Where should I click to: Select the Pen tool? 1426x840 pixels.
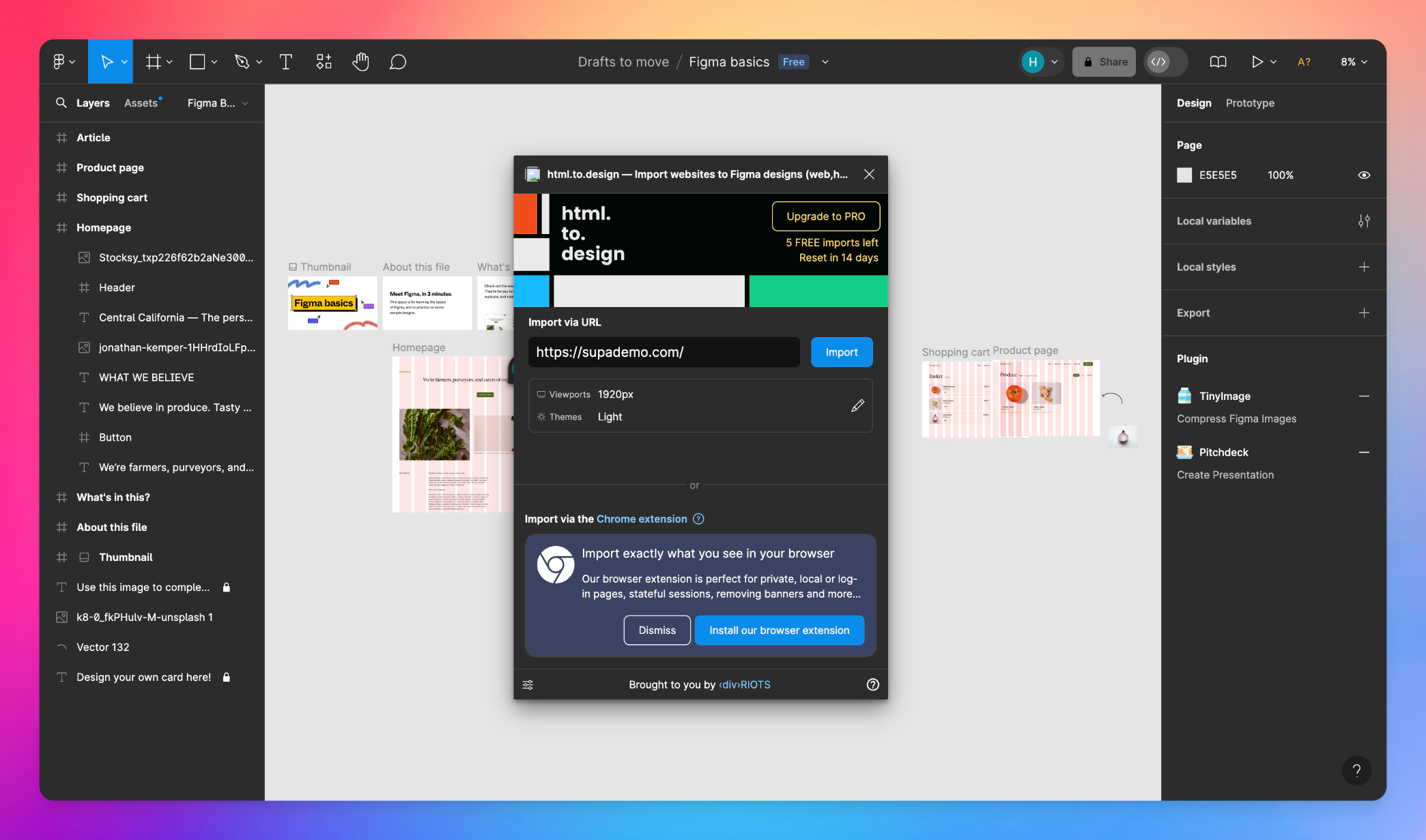(x=242, y=62)
